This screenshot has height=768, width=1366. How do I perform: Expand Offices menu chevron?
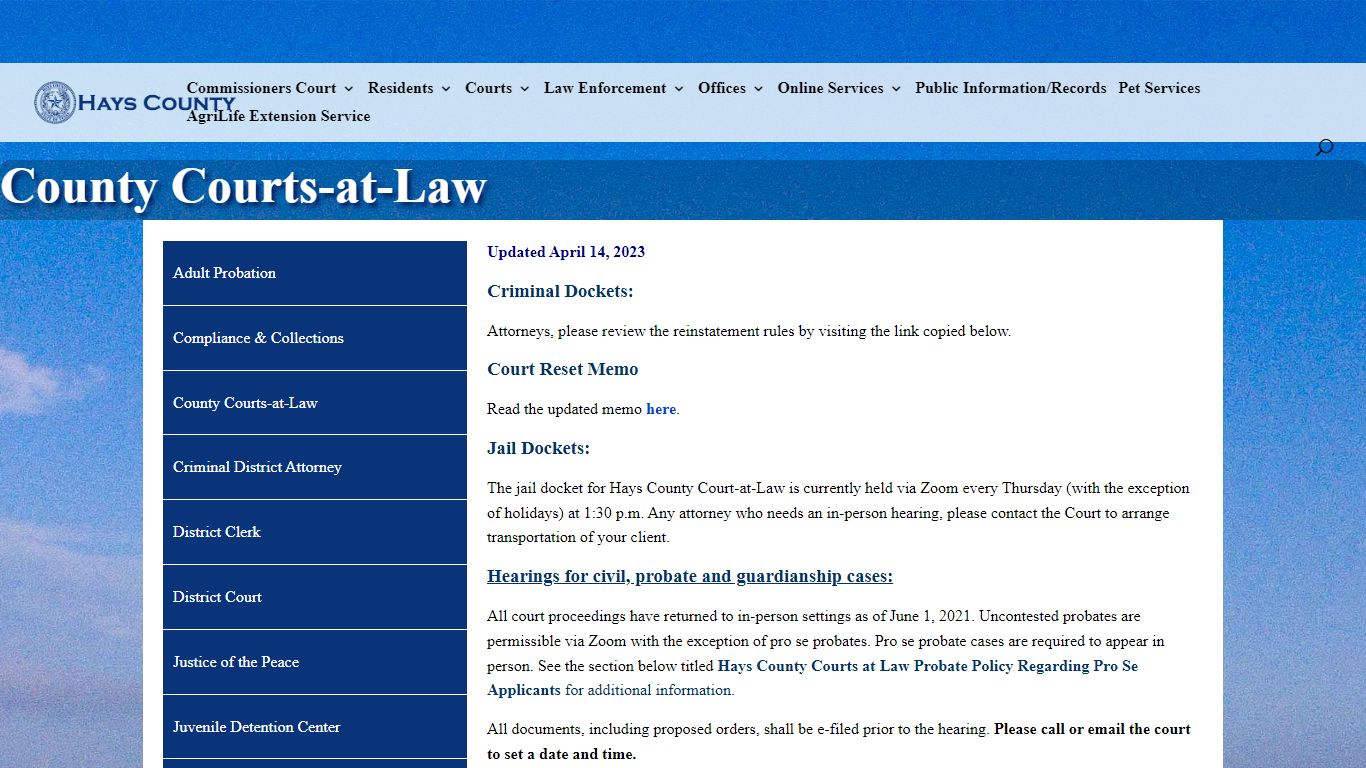(x=758, y=89)
